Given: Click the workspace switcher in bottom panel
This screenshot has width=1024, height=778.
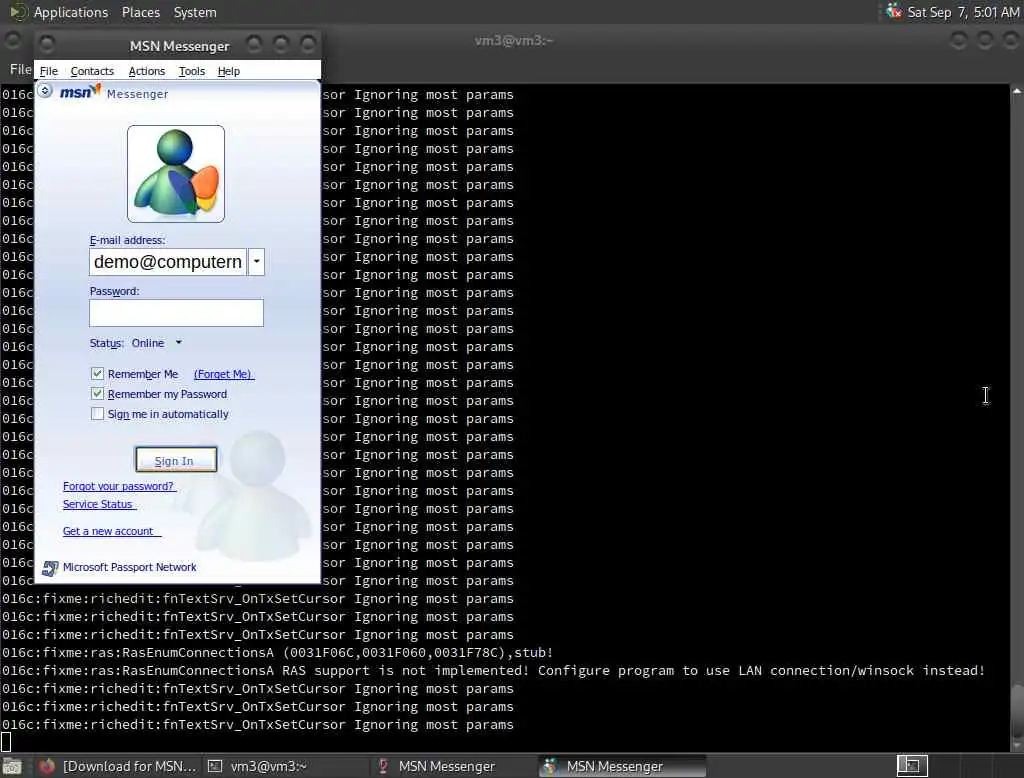Looking at the screenshot, I should (912, 766).
